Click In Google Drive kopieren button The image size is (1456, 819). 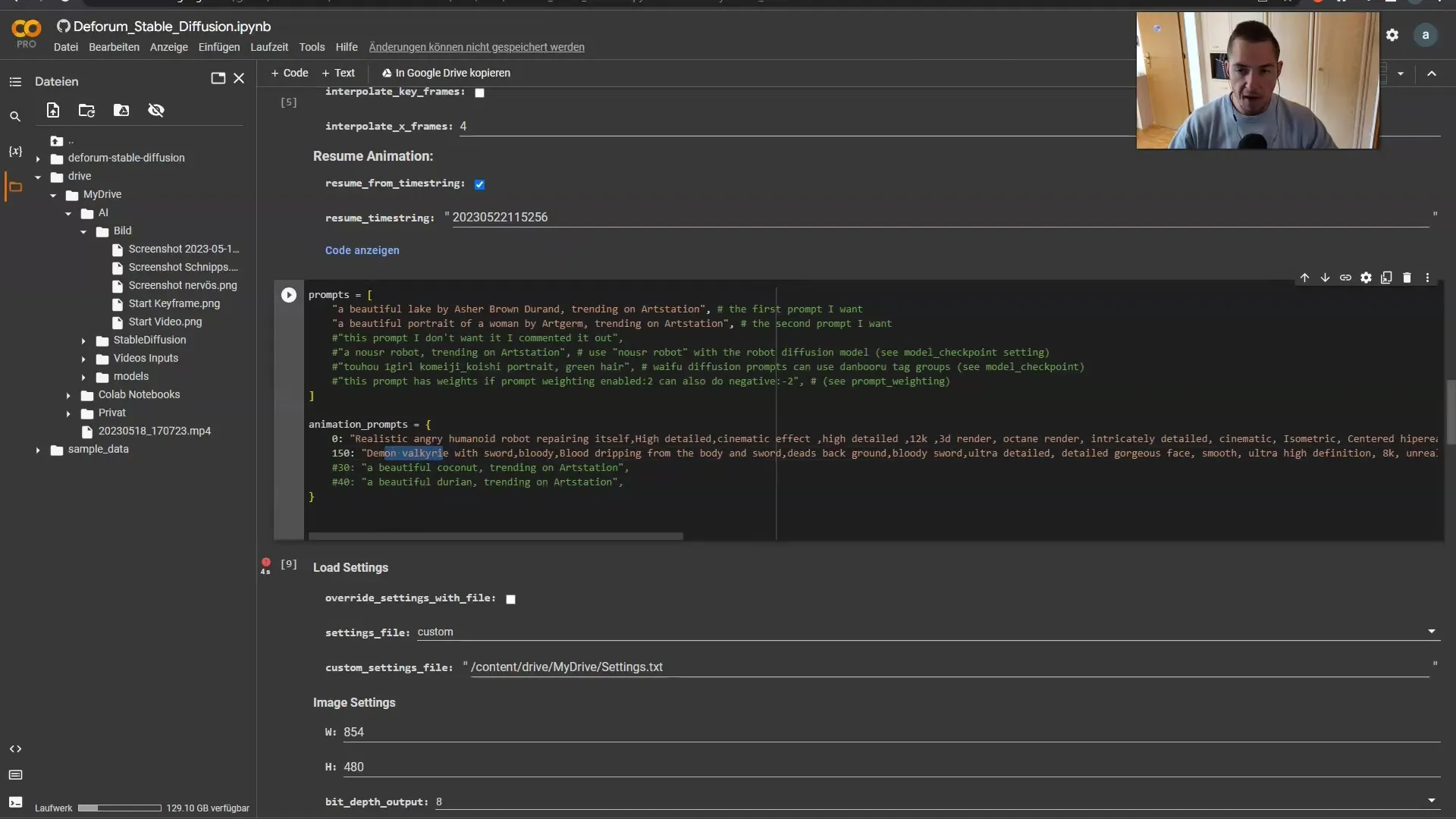point(446,73)
